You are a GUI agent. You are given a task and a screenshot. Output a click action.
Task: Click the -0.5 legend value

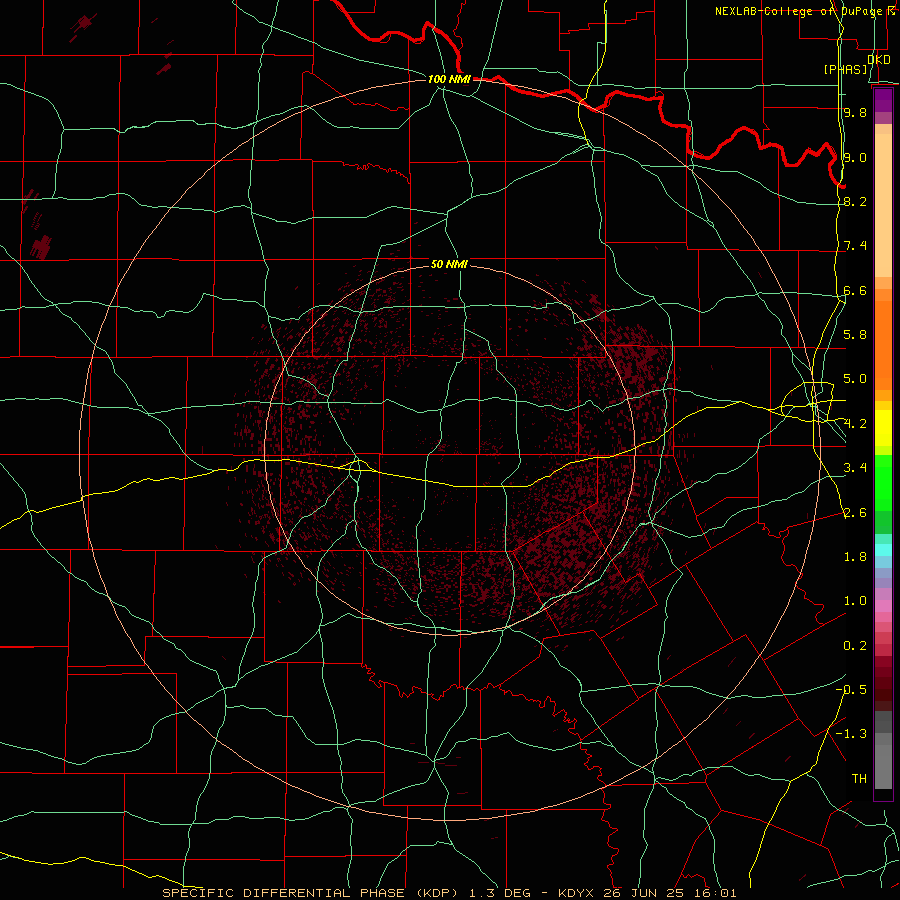pyautogui.click(x=851, y=690)
